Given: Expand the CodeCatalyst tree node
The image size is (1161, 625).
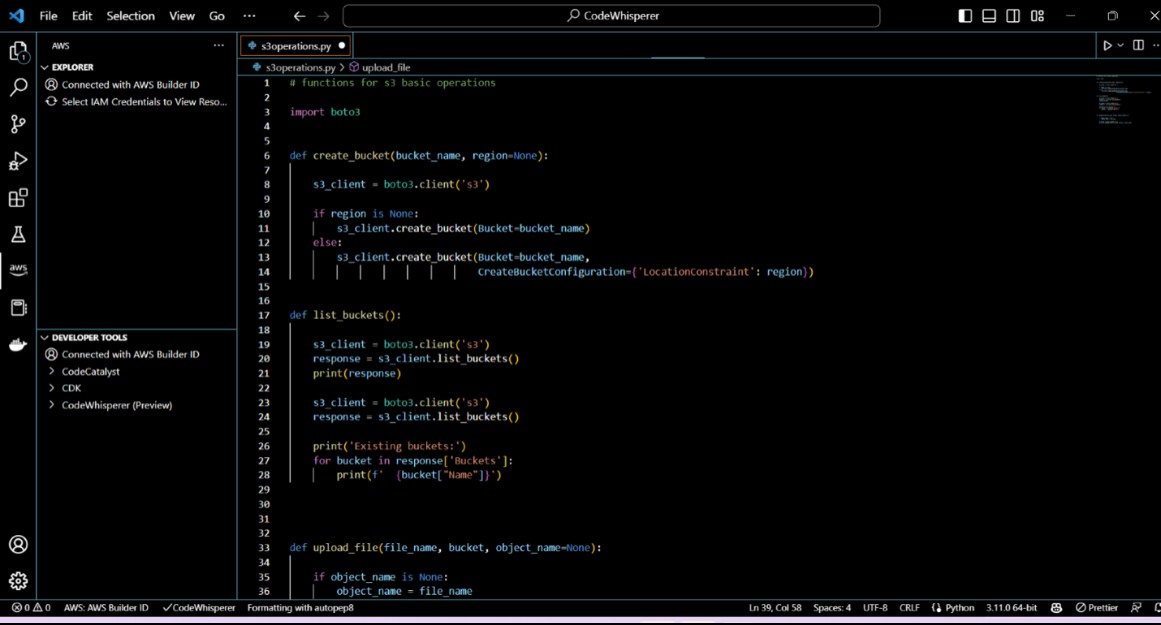Looking at the screenshot, I should coord(90,371).
